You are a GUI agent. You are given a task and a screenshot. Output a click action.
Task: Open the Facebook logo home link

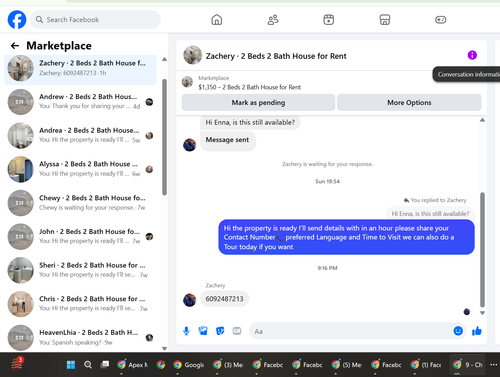17,20
